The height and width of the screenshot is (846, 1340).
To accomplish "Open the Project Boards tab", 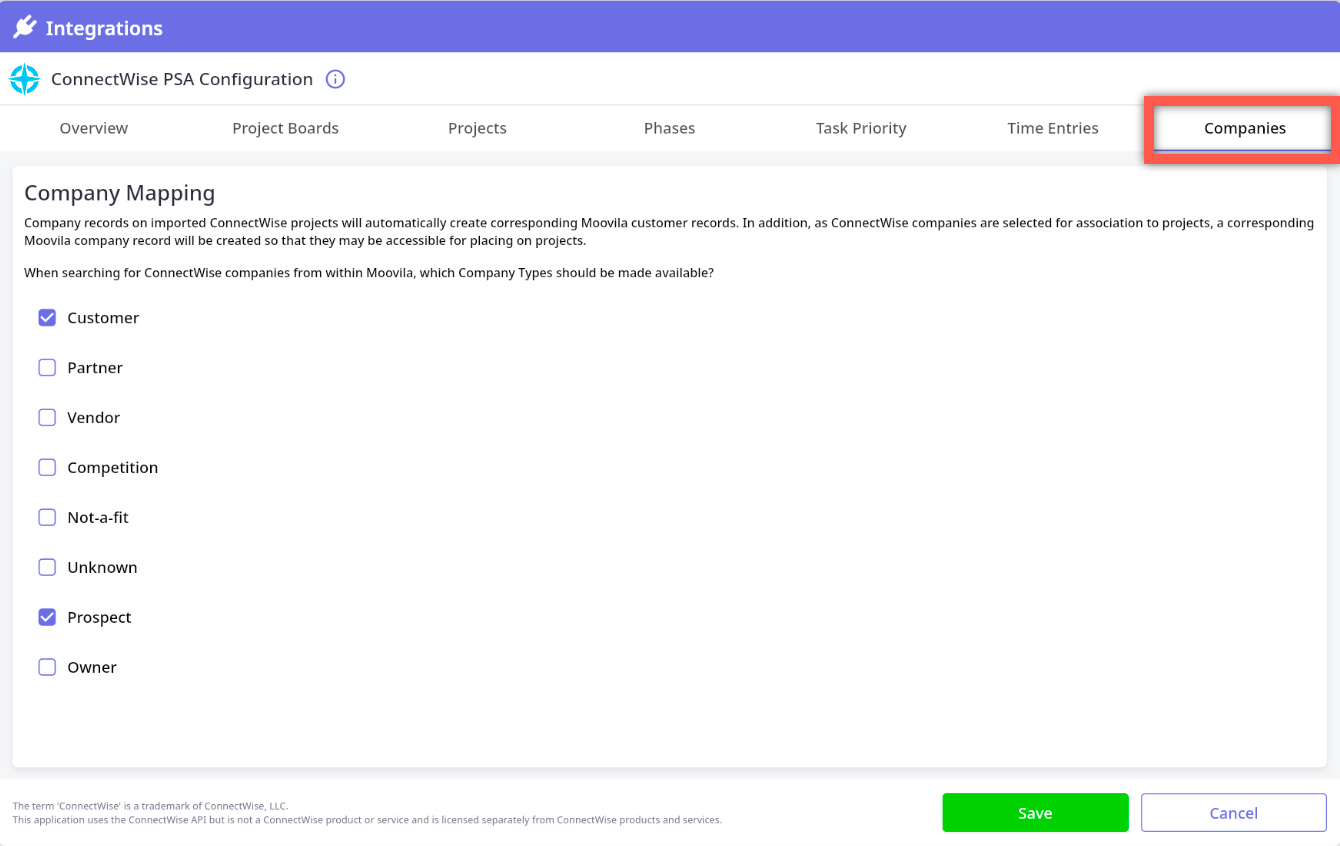I will (x=285, y=128).
